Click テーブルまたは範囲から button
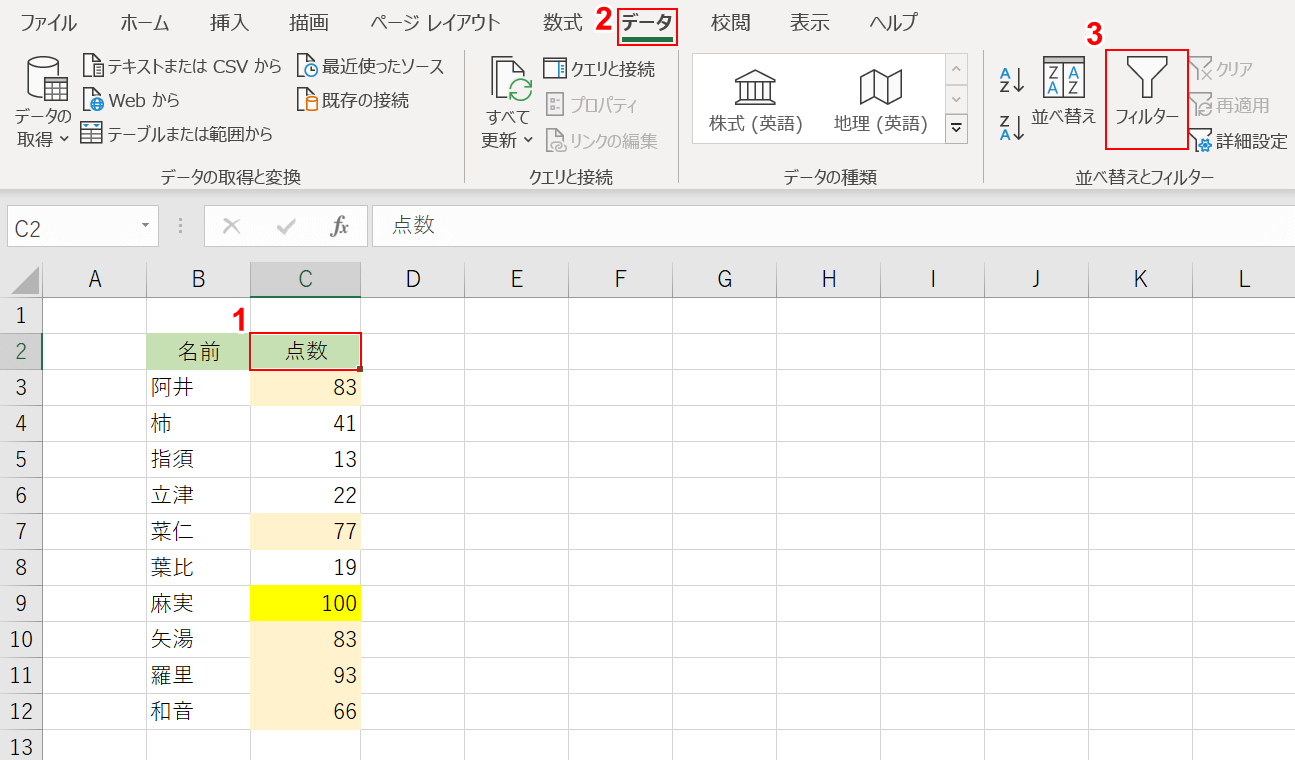This screenshot has height=760, width=1295. pyautogui.click(x=177, y=133)
